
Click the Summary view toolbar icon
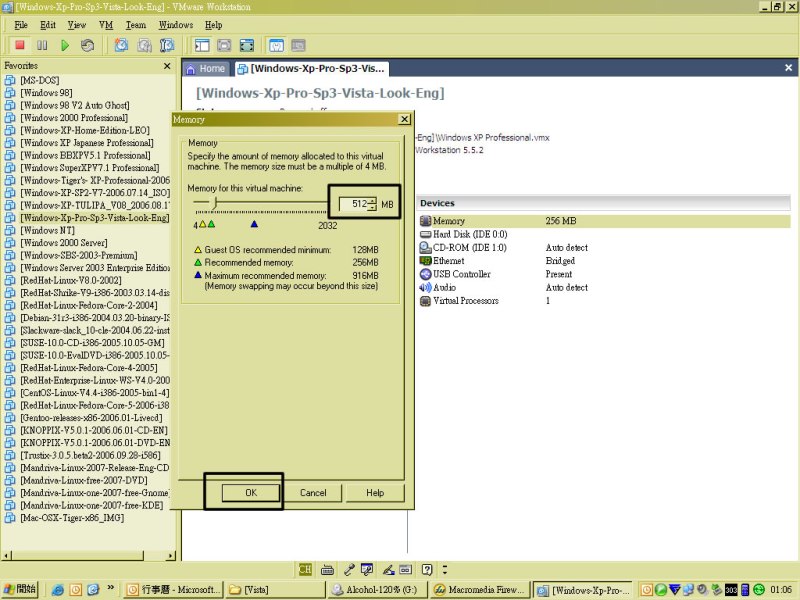click(x=276, y=45)
